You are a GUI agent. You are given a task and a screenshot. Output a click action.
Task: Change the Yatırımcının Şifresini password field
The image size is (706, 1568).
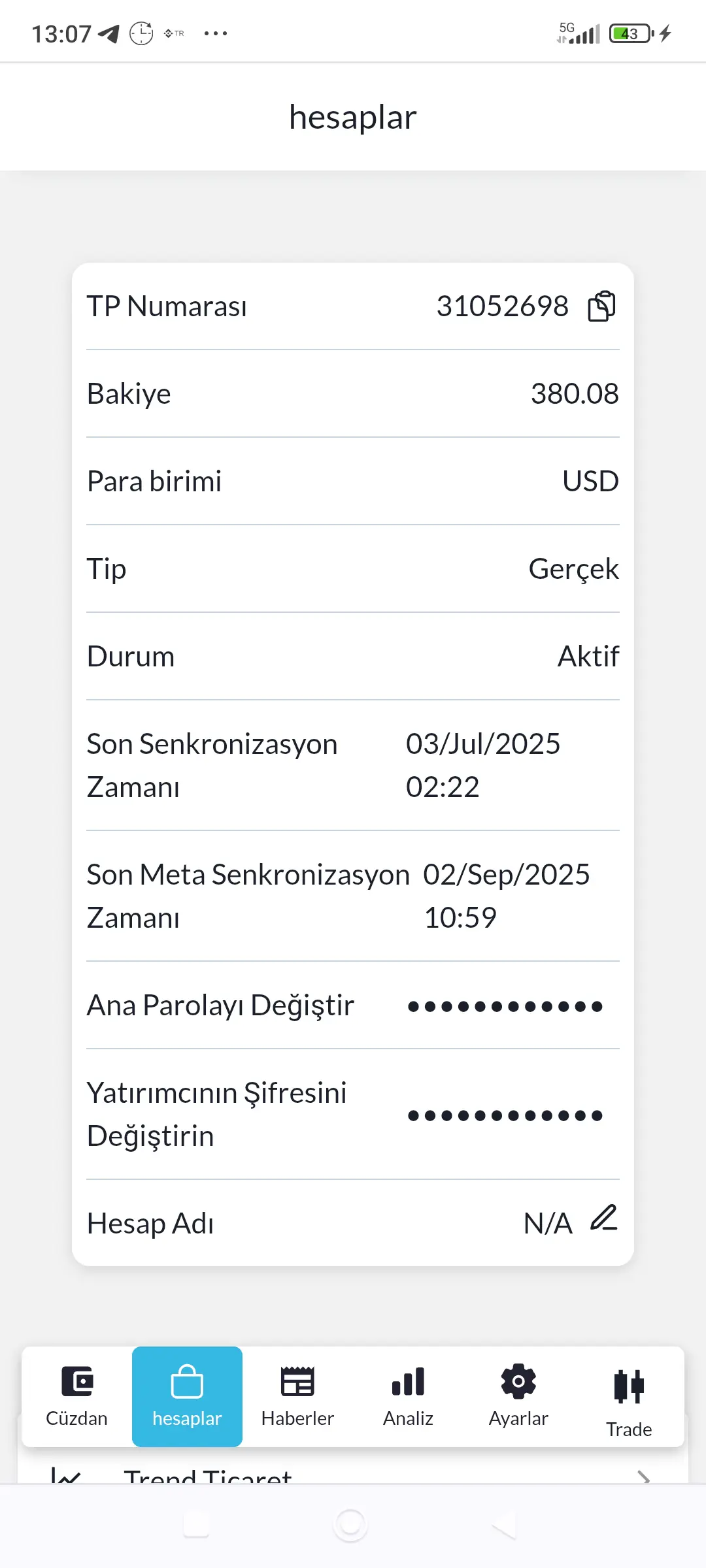[505, 1115]
